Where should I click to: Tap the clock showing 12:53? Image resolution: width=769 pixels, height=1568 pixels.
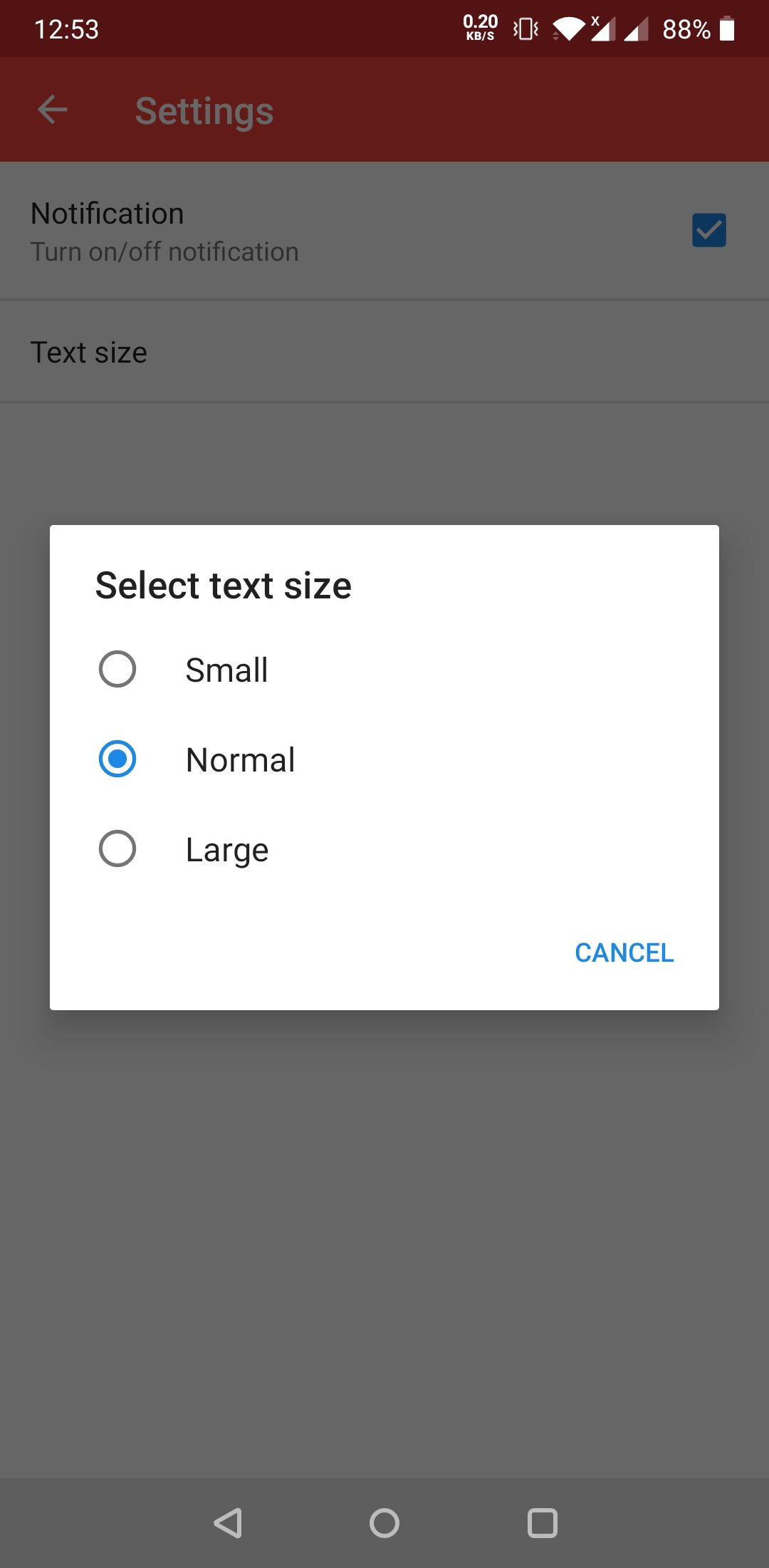[x=66, y=29]
